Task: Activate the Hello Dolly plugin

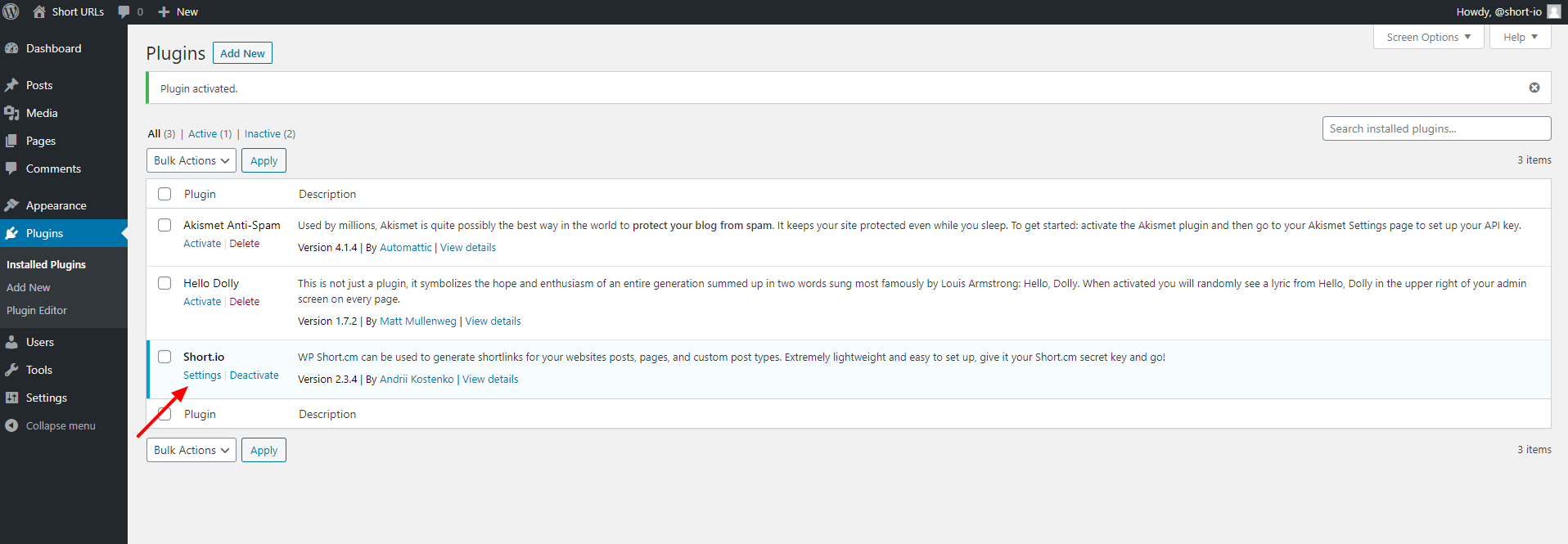Action: pyautogui.click(x=202, y=301)
